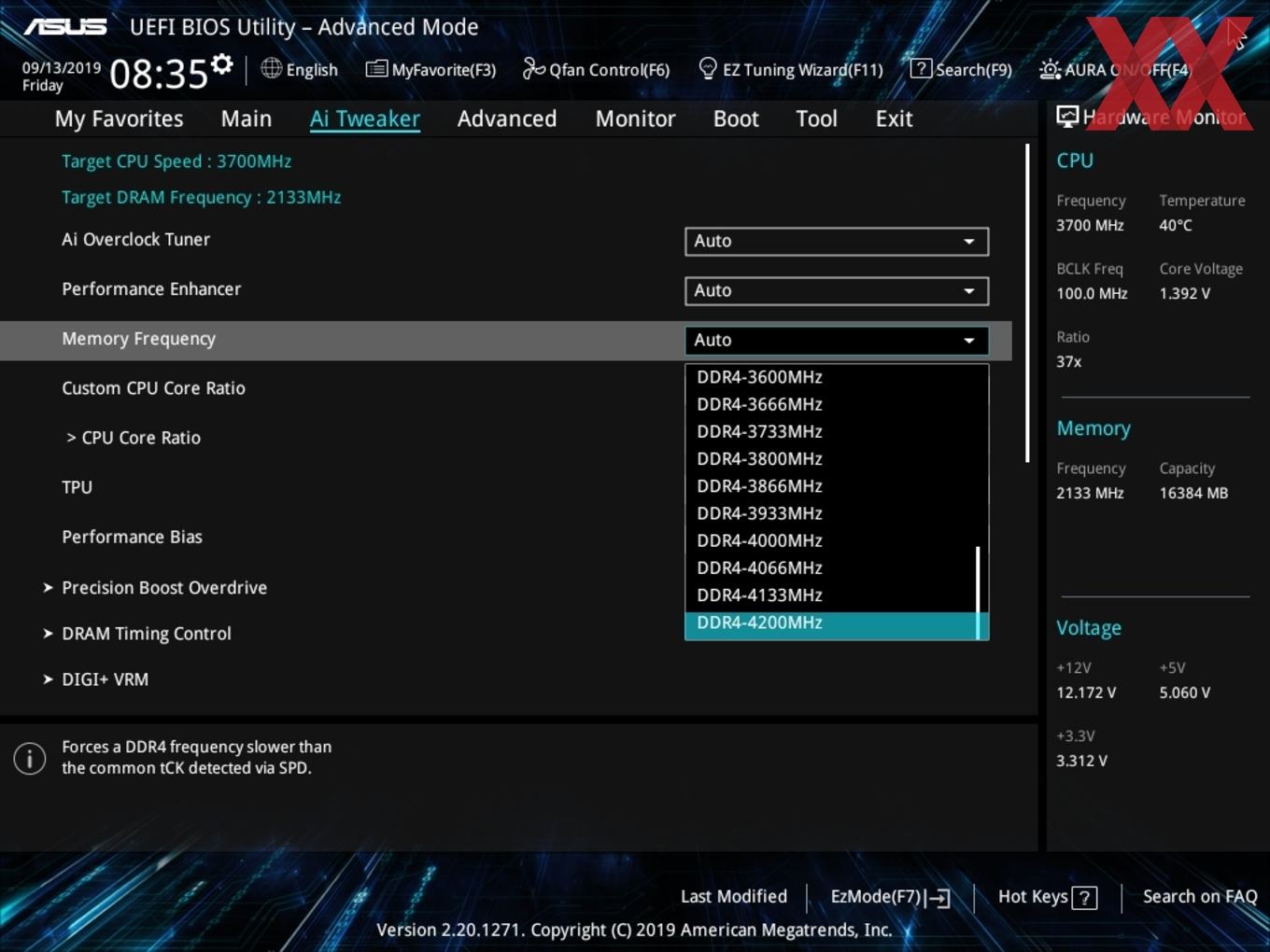Open the Monitor tab

tap(635, 119)
